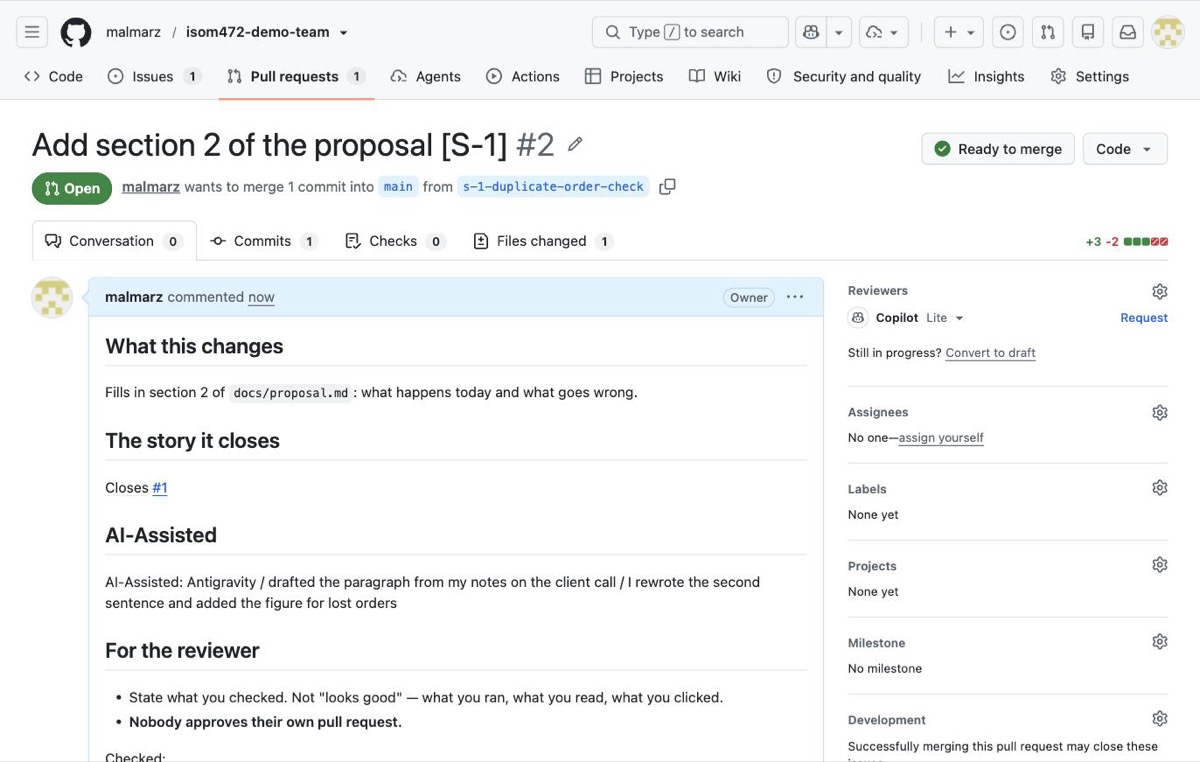Open the Projects sidebar gear settings
Viewport: 1200px width, 762px height.
click(x=1159, y=565)
